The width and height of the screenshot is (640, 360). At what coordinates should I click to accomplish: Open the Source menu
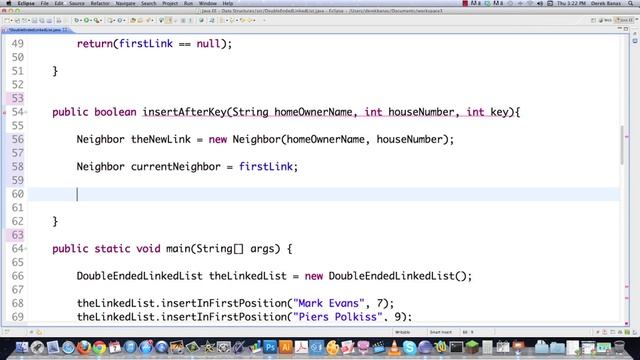click(76, 3)
